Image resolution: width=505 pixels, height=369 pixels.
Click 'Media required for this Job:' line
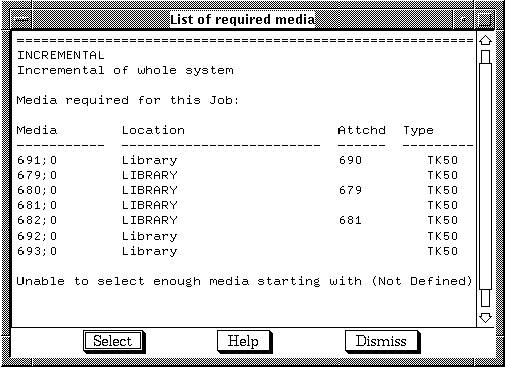coord(128,100)
